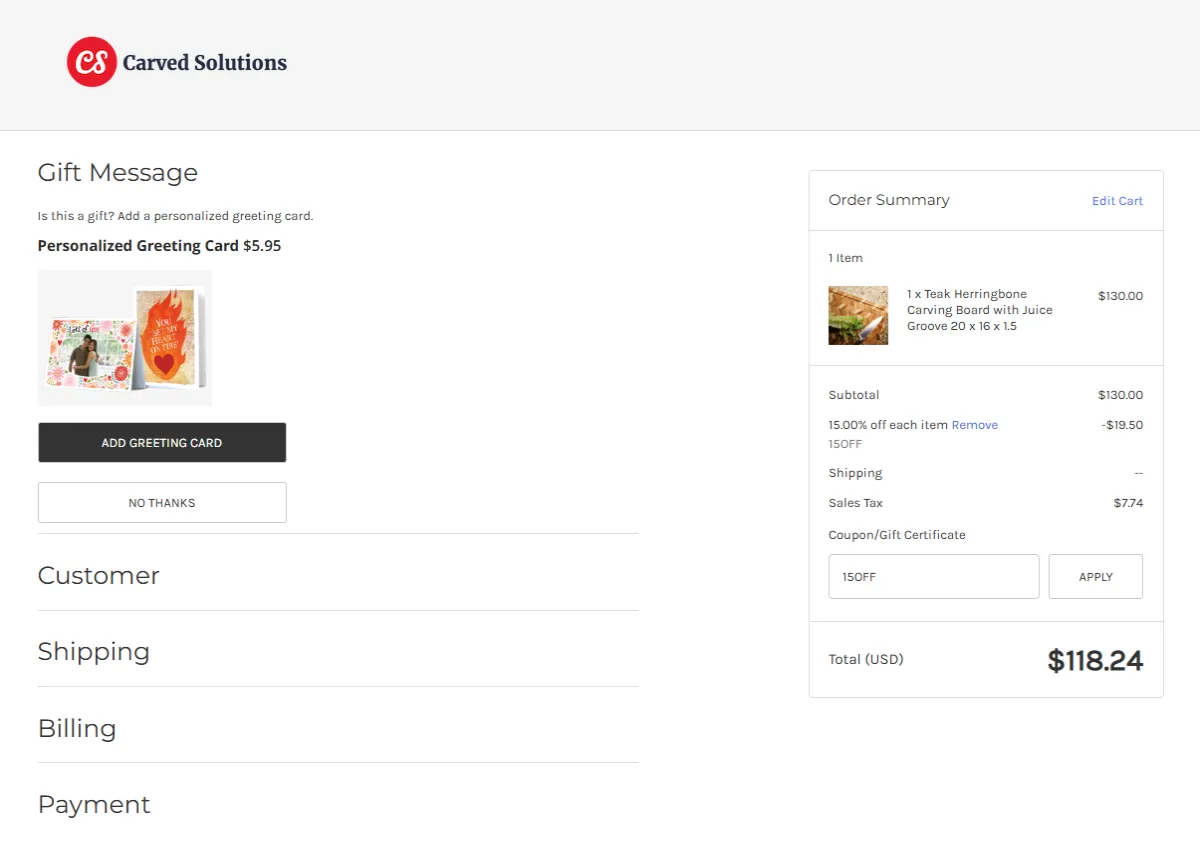1200x844 pixels.
Task: Apply the coupon code
Action: (x=1095, y=577)
